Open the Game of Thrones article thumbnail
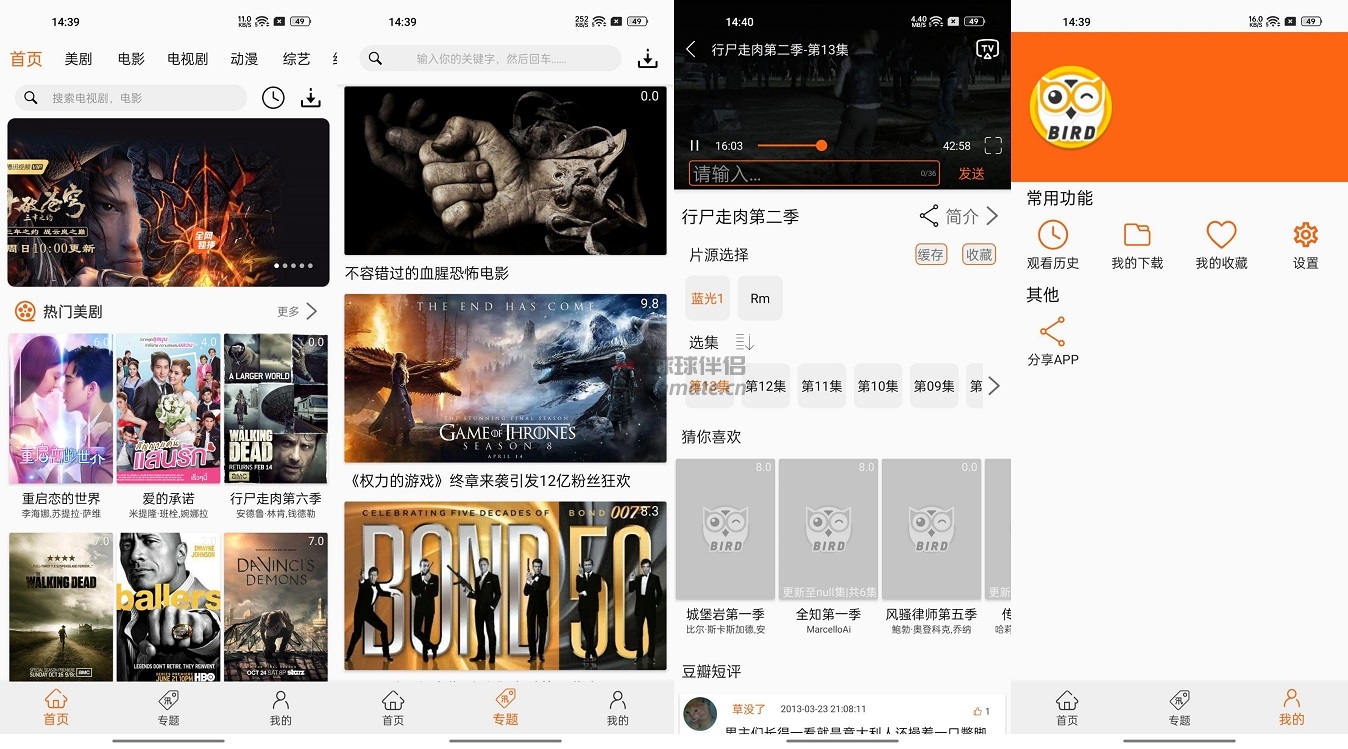Viewport: 1348px width, 749px height. pyautogui.click(x=505, y=377)
